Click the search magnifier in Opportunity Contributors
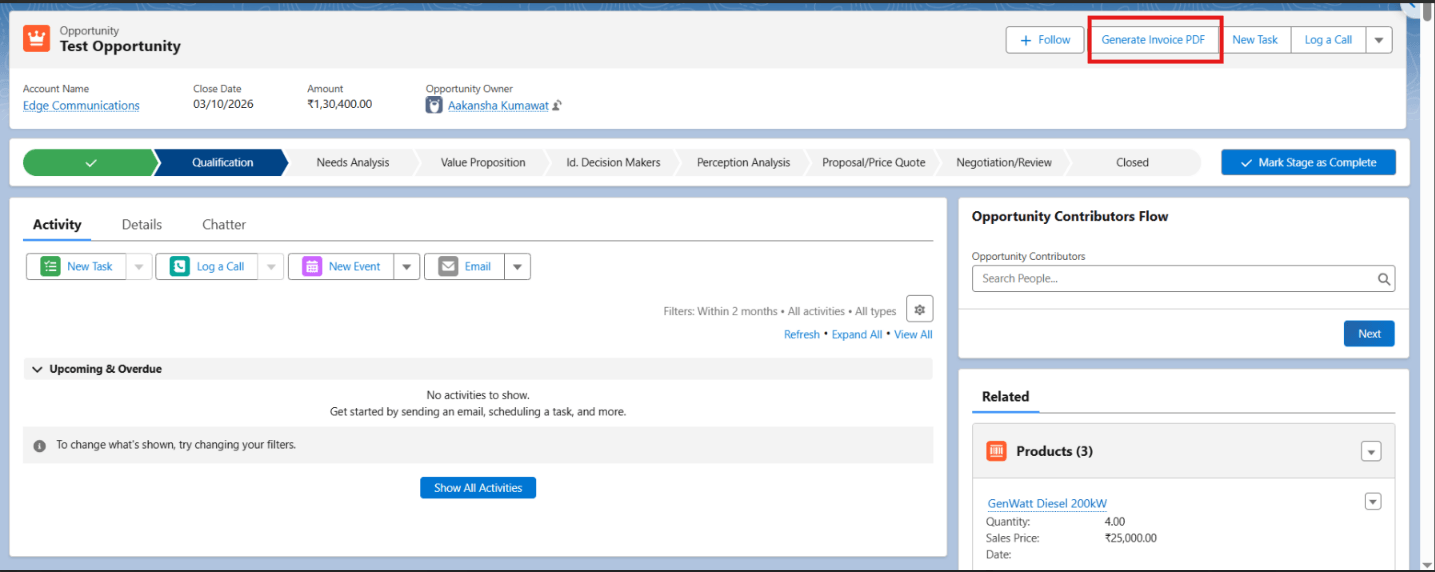 click(x=1384, y=279)
